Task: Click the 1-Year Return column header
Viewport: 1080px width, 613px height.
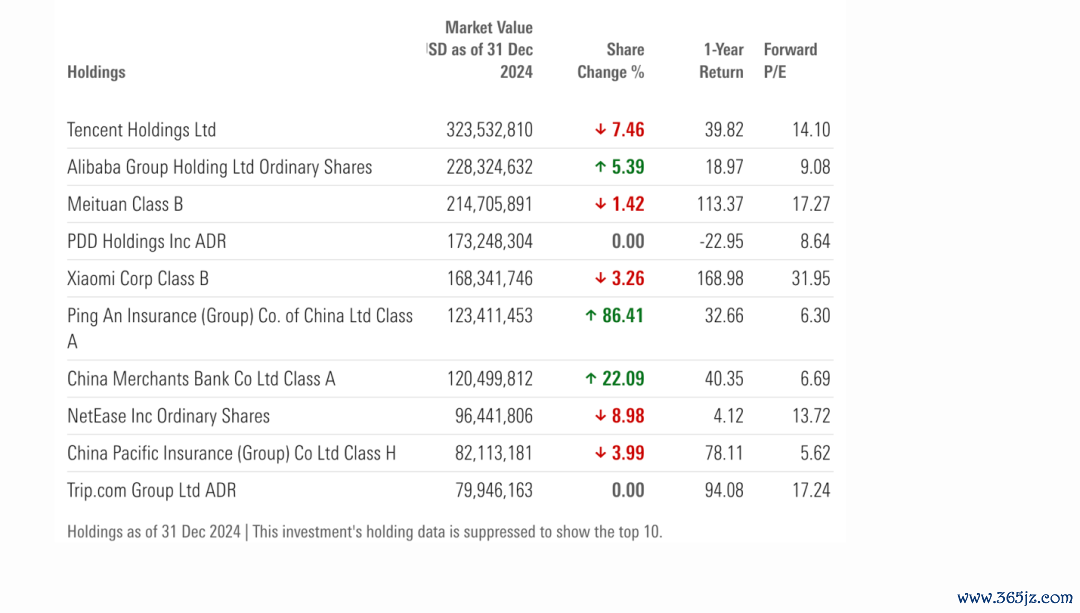Action: tap(721, 61)
